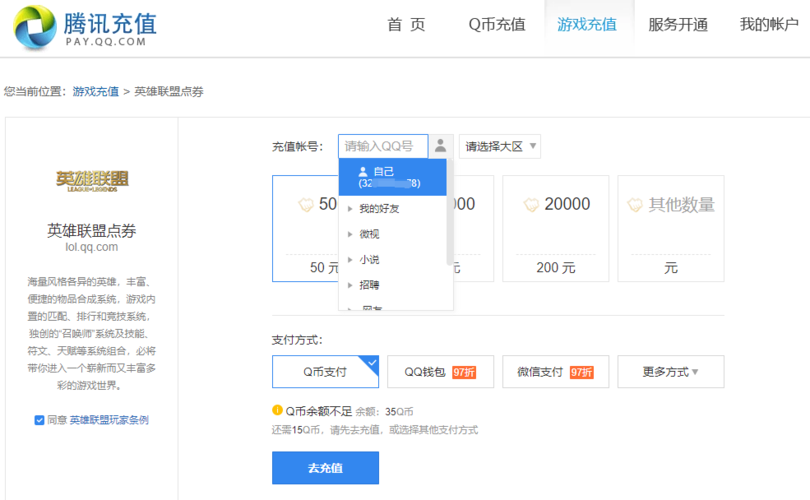Click the Tencent Pay globe logo
The width and height of the screenshot is (810, 500).
pos(35,27)
